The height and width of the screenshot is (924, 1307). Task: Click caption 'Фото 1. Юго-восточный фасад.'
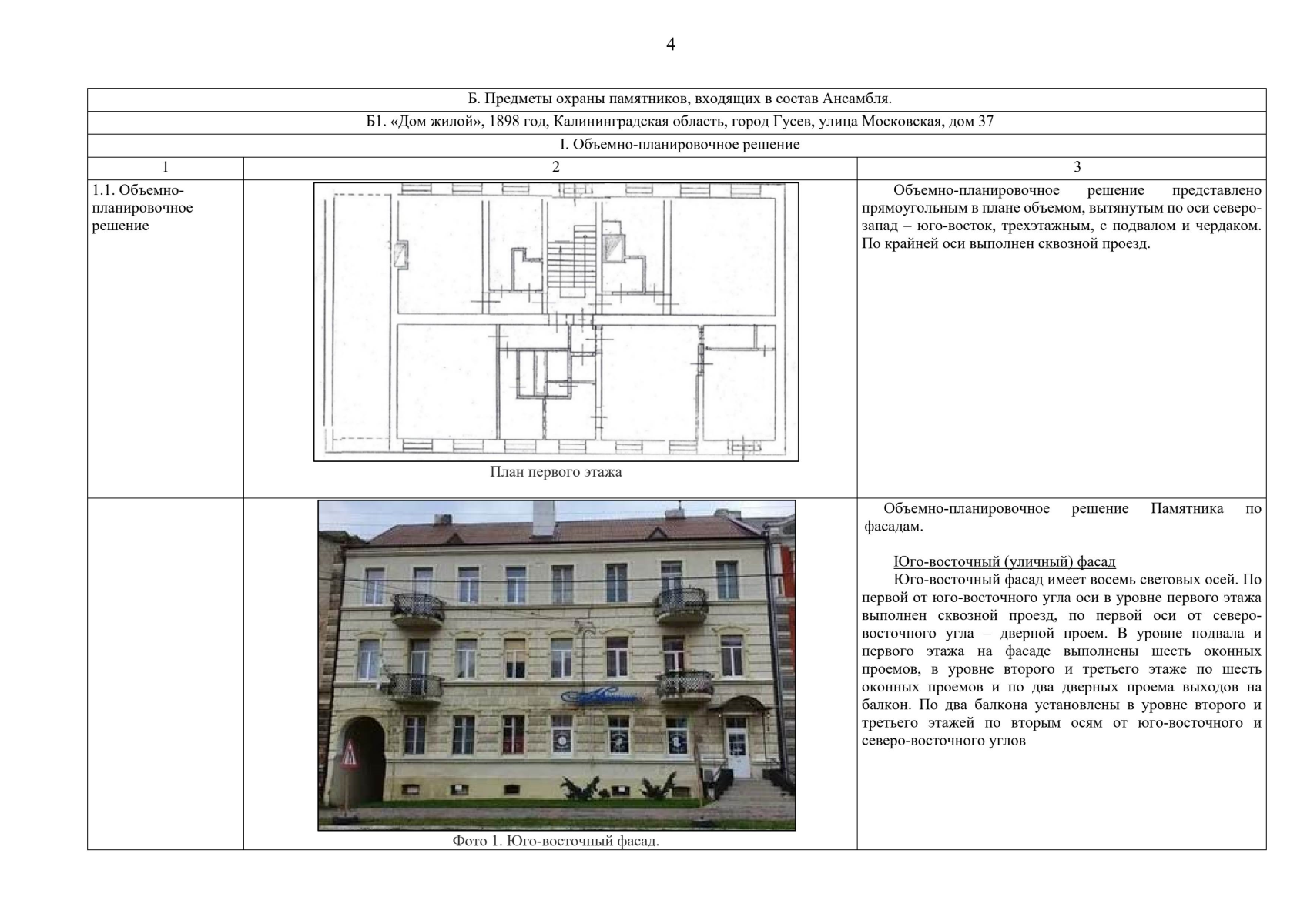556,842
